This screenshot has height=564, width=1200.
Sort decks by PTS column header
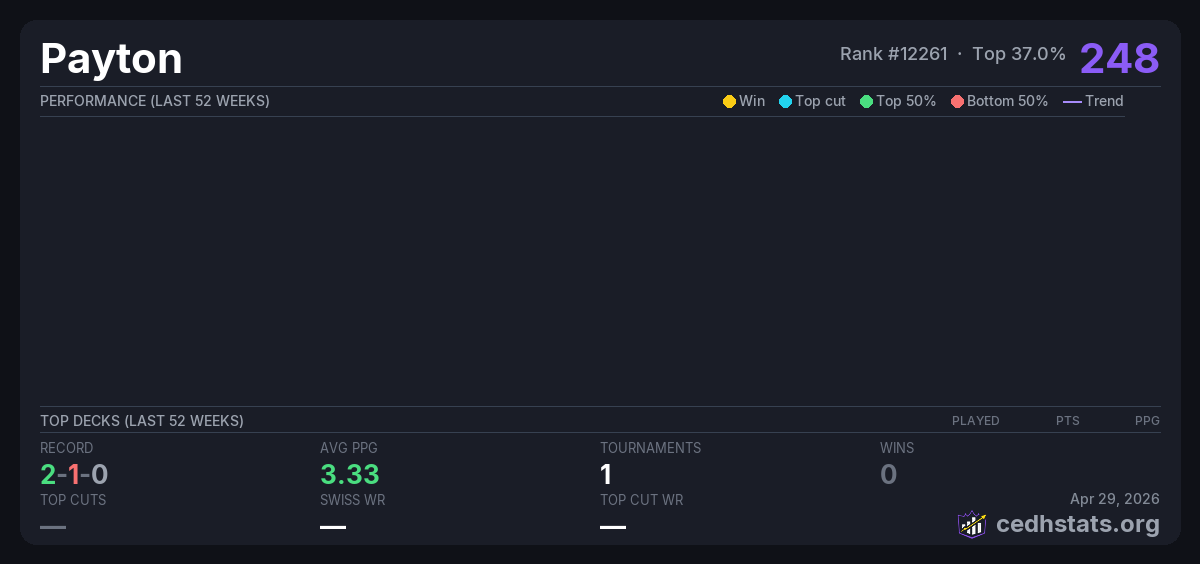(x=1067, y=421)
